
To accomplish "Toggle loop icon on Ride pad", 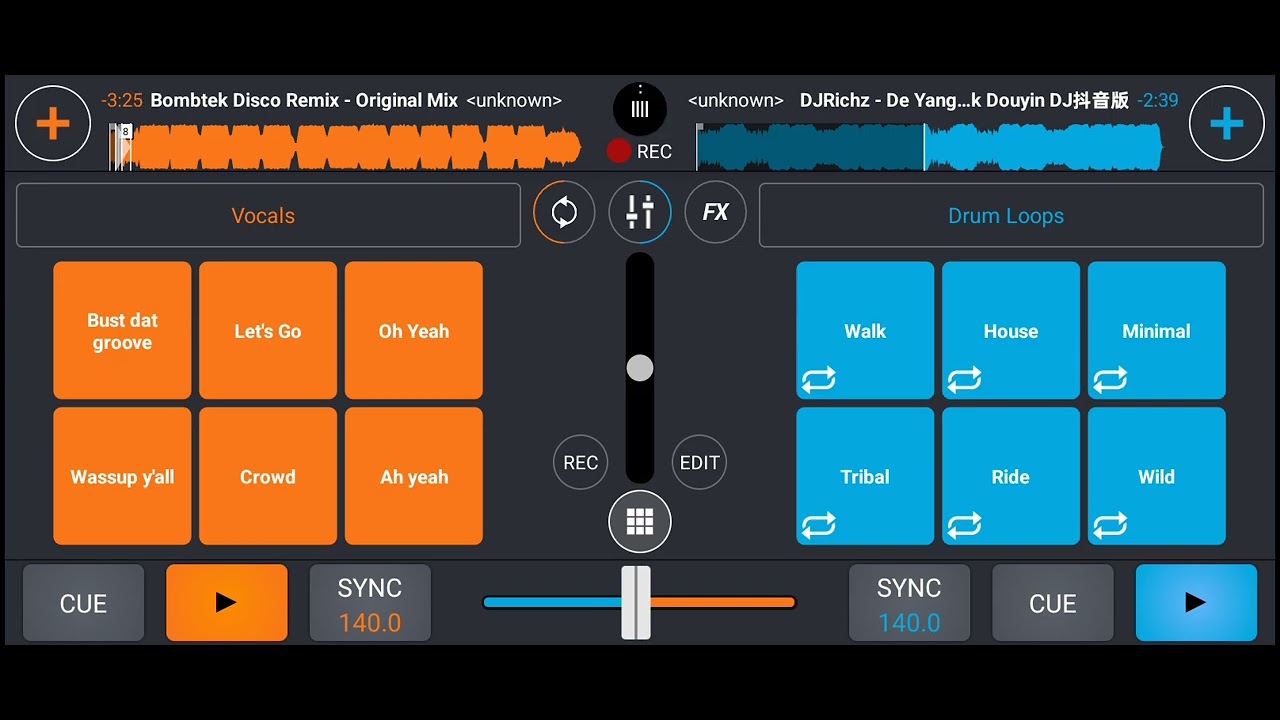I will (965, 525).
